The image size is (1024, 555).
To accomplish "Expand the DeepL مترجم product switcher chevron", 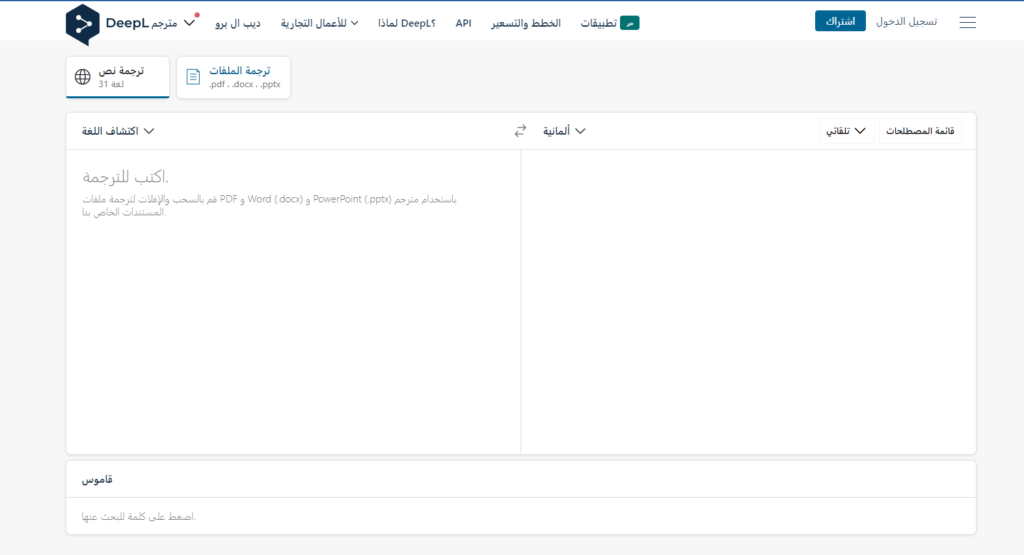I will (x=190, y=22).
